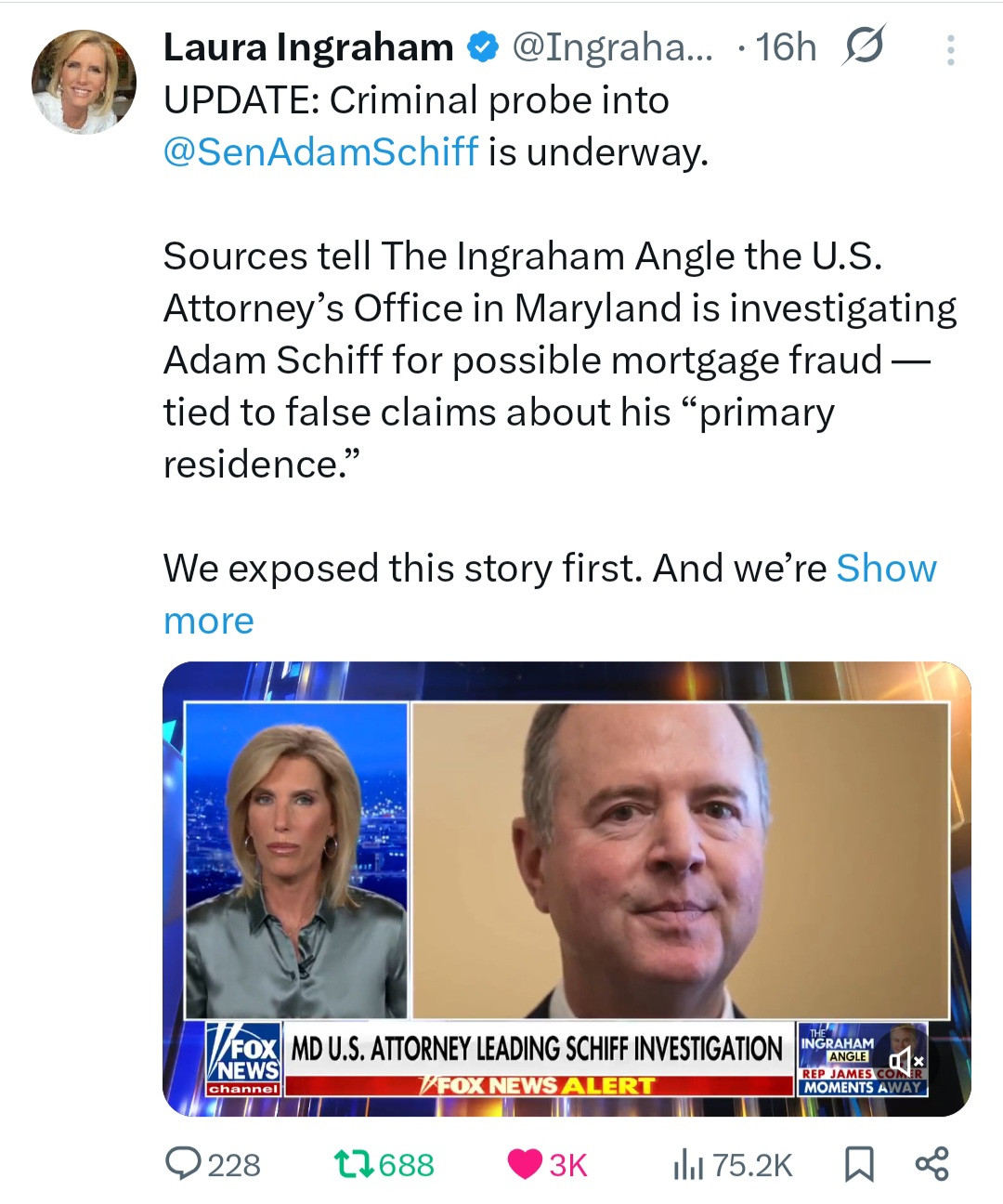Viewport: 1003px width, 1204px height.
Task: Click the 'UPDATE: Criminal probe' headline text
Action: 416,100
